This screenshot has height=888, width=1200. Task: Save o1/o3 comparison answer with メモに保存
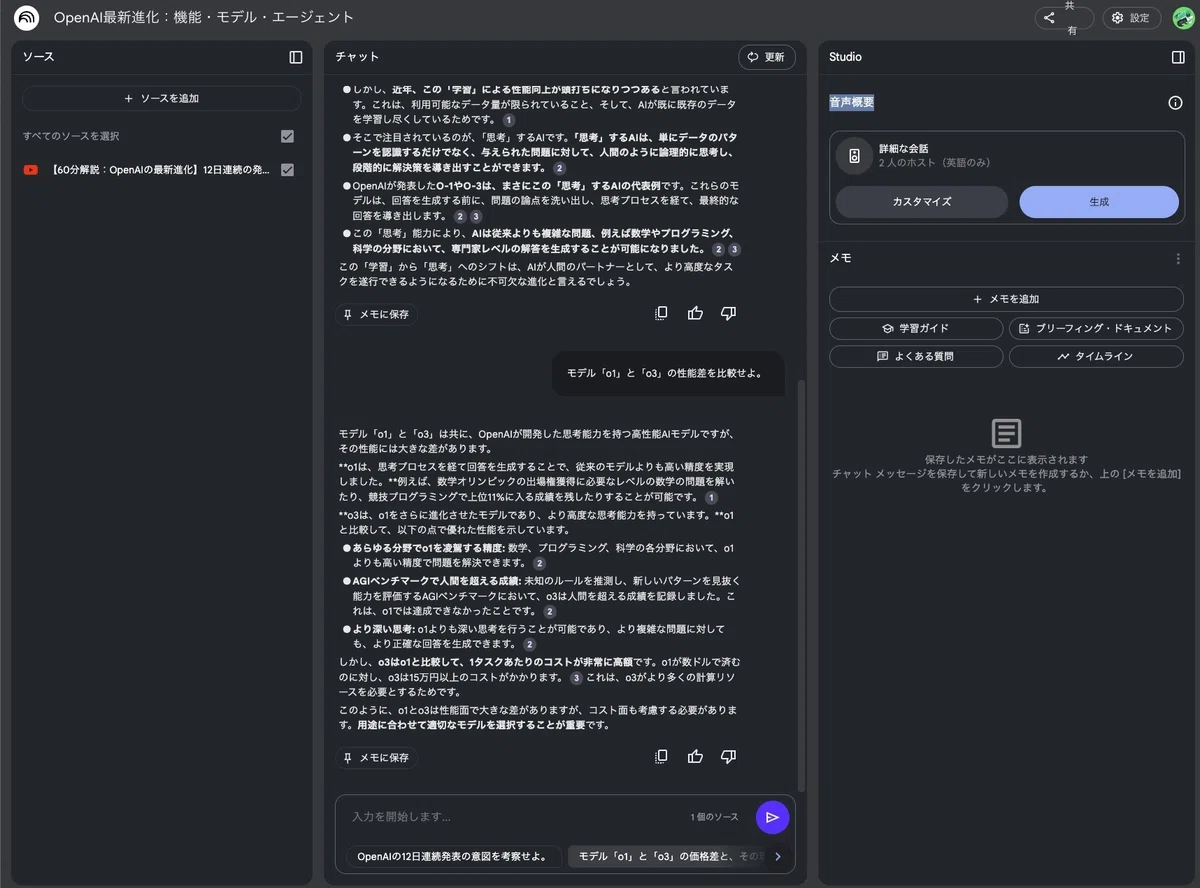376,758
